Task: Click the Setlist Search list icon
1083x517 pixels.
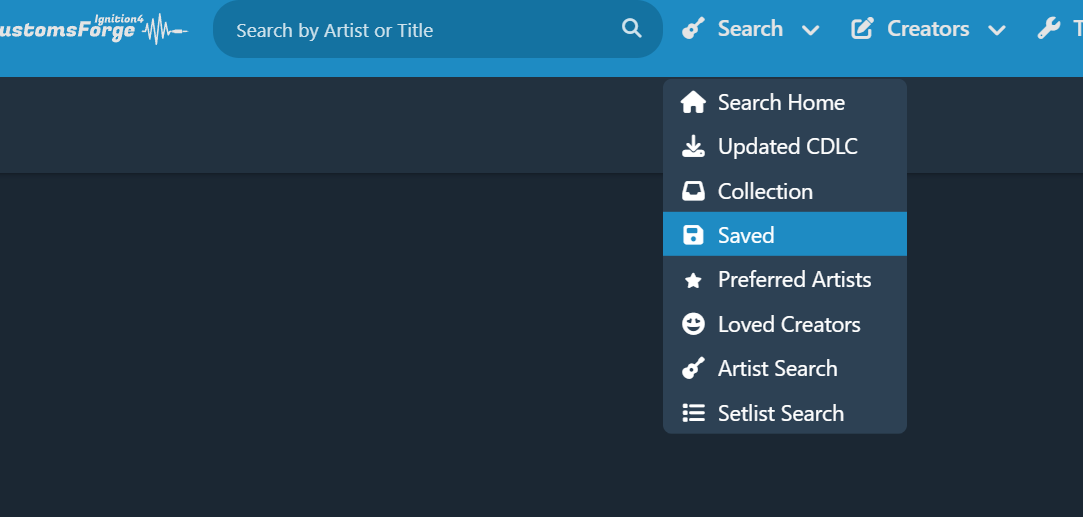Action: click(693, 413)
